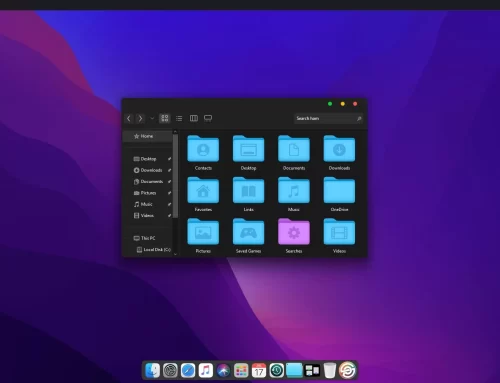Click the sidebar scrollbar down arrow
Image resolution: width=500 pixels, height=383 pixels.
pyautogui.click(x=175, y=254)
